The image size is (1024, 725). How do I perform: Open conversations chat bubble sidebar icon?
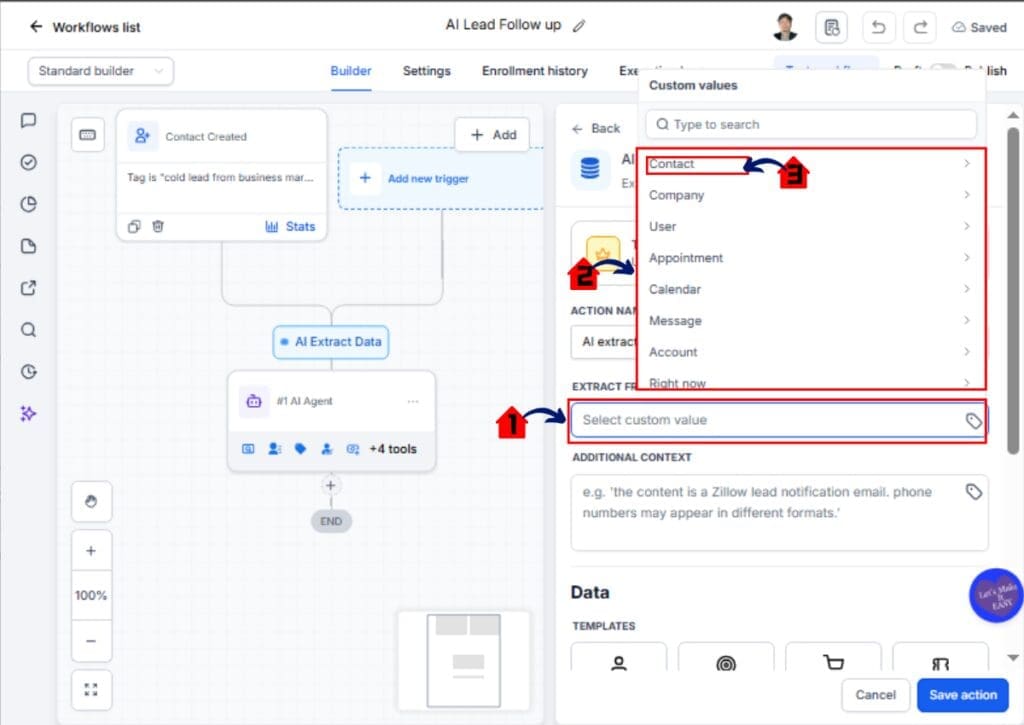pyautogui.click(x=28, y=120)
